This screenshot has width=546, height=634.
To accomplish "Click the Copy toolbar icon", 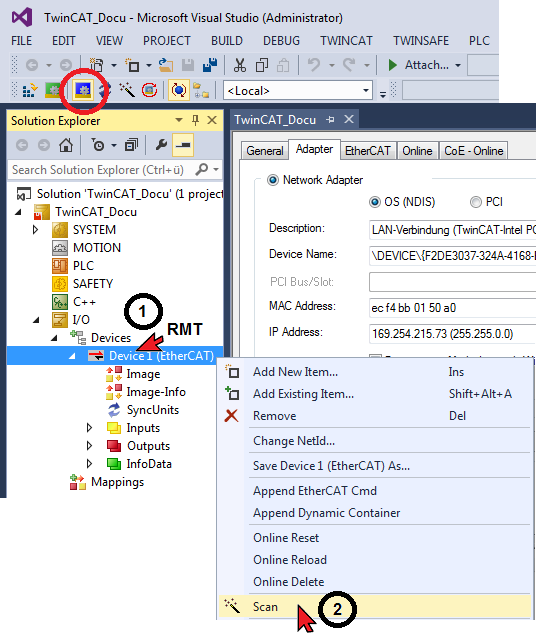I will coord(262,65).
